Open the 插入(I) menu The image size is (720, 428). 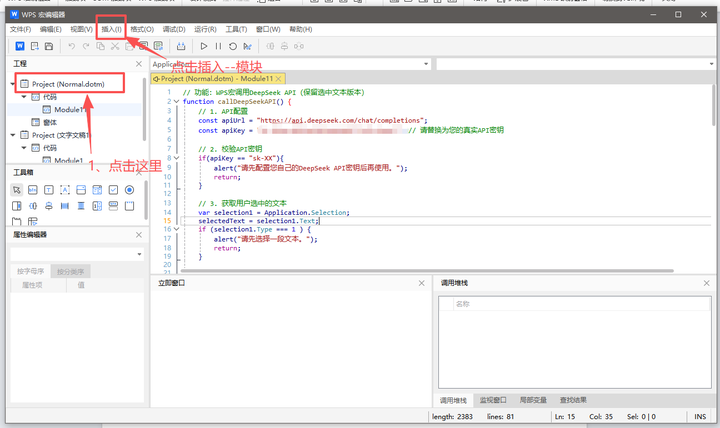point(112,29)
